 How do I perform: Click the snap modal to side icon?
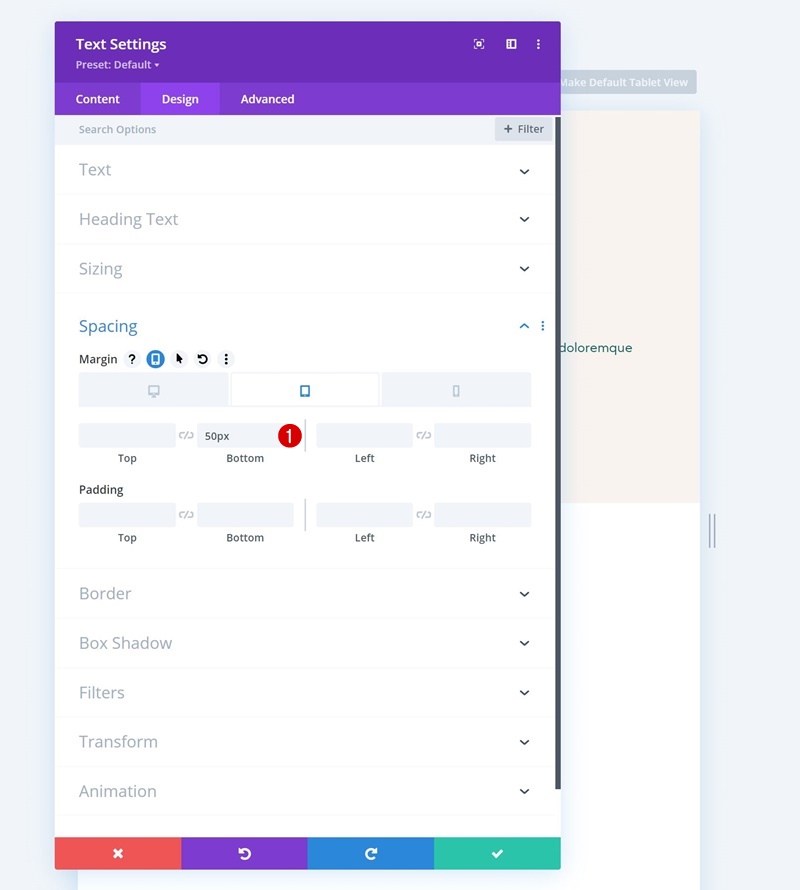[511, 44]
